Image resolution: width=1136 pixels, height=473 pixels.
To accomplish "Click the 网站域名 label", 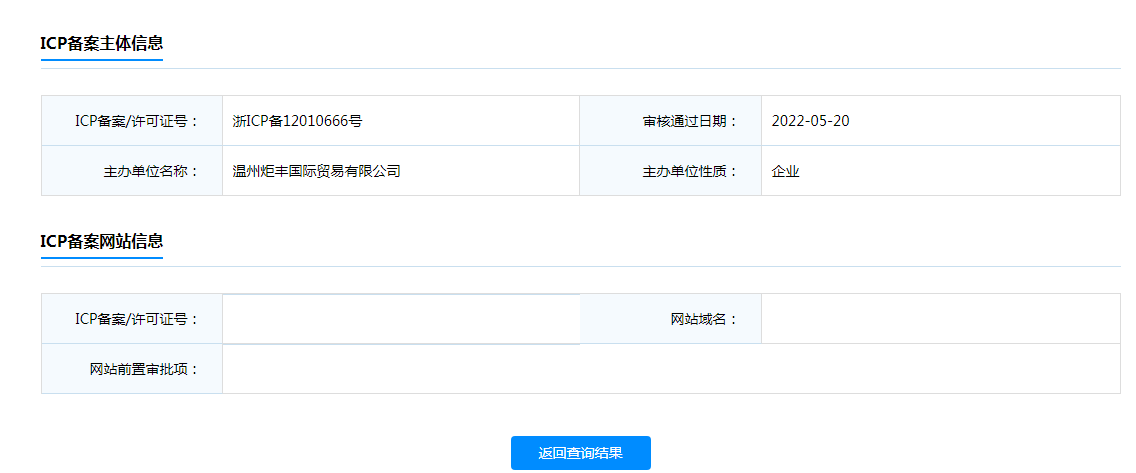I will (x=704, y=319).
